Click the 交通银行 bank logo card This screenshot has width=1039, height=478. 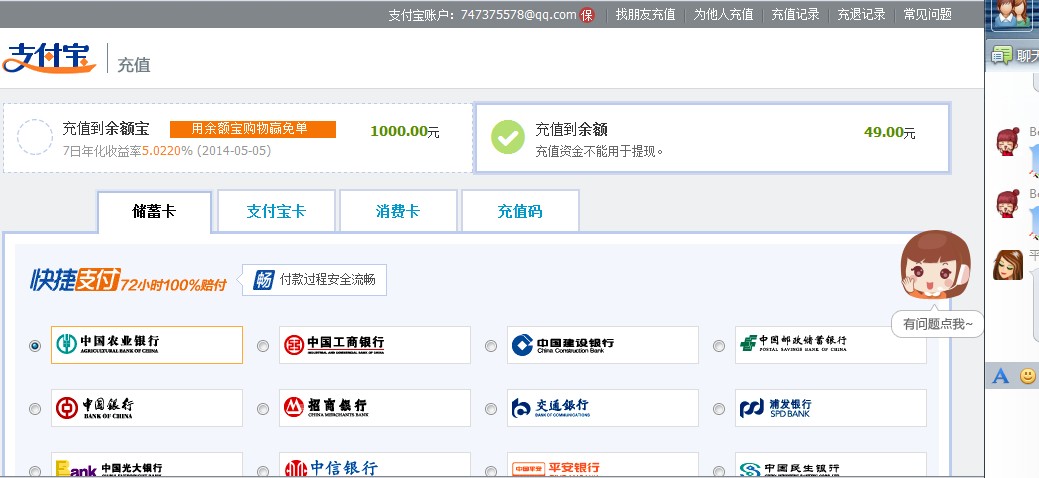603,408
